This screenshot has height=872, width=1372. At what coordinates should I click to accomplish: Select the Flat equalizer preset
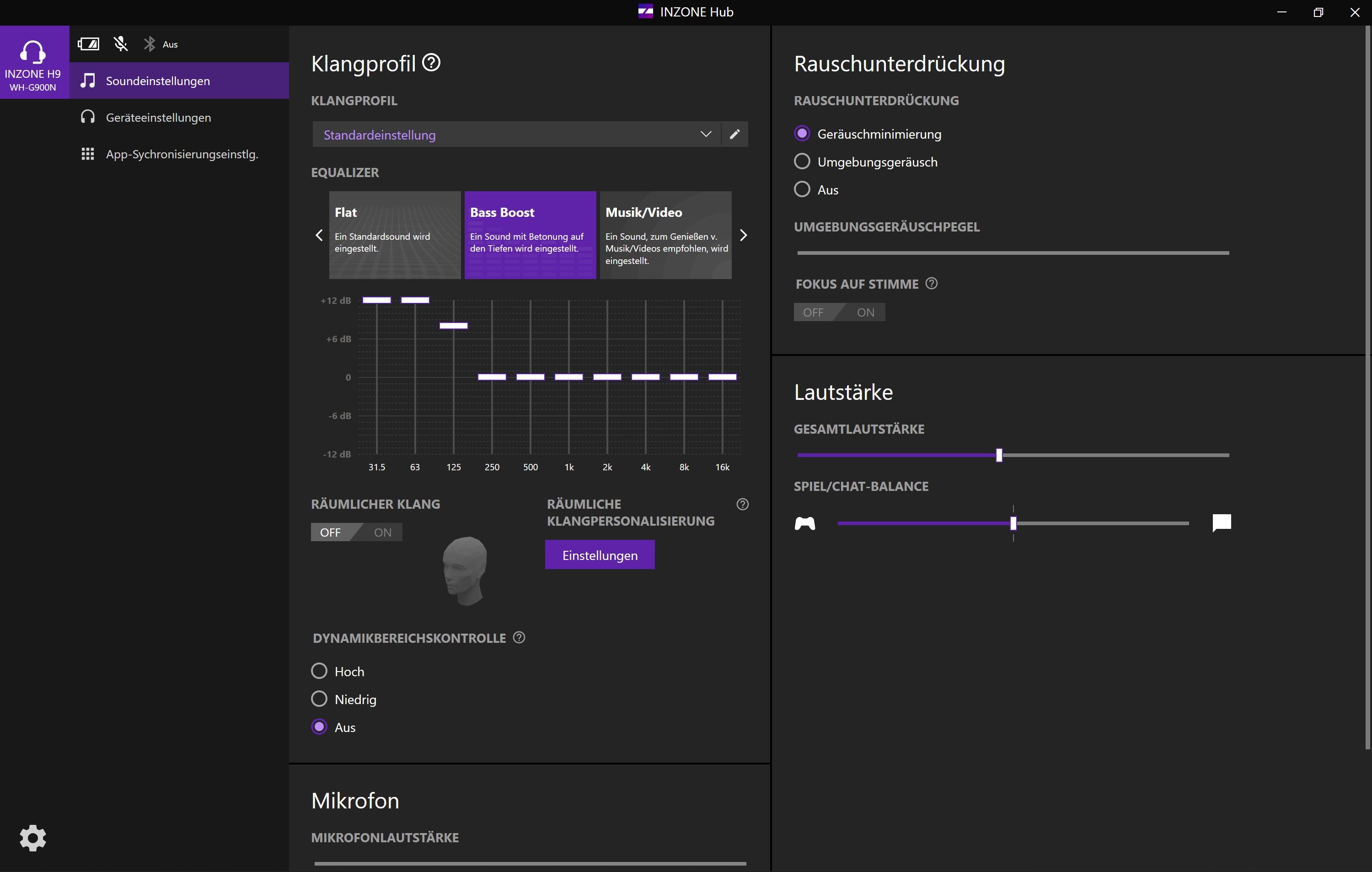[x=394, y=235]
